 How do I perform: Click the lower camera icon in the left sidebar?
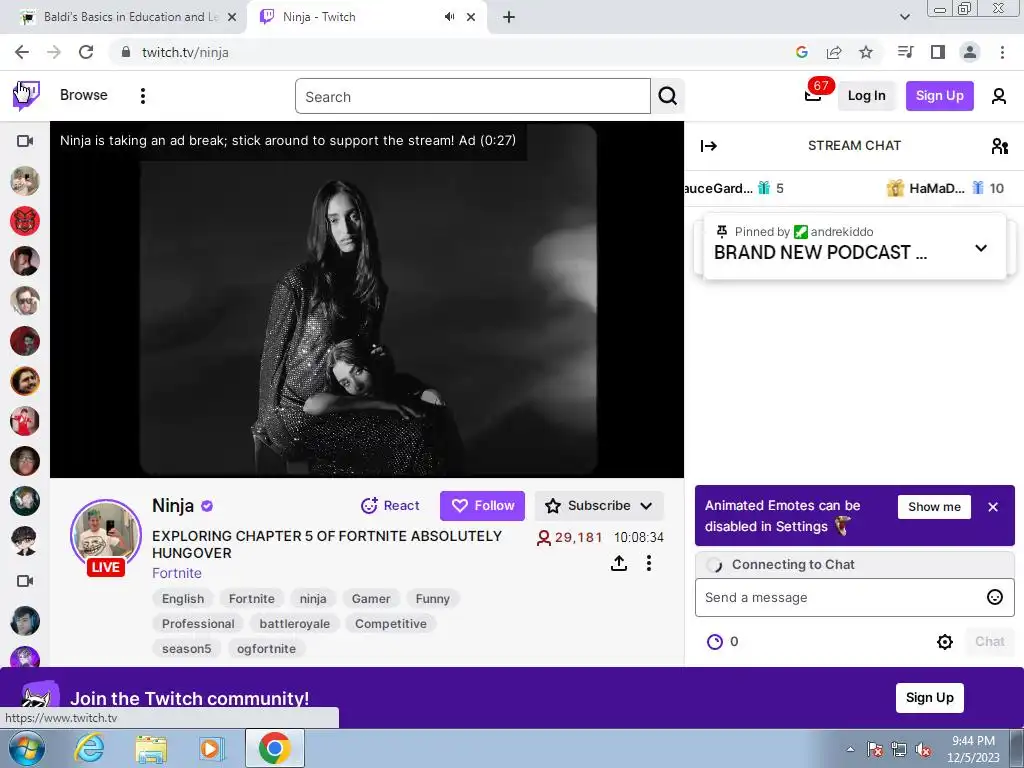coord(25,581)
